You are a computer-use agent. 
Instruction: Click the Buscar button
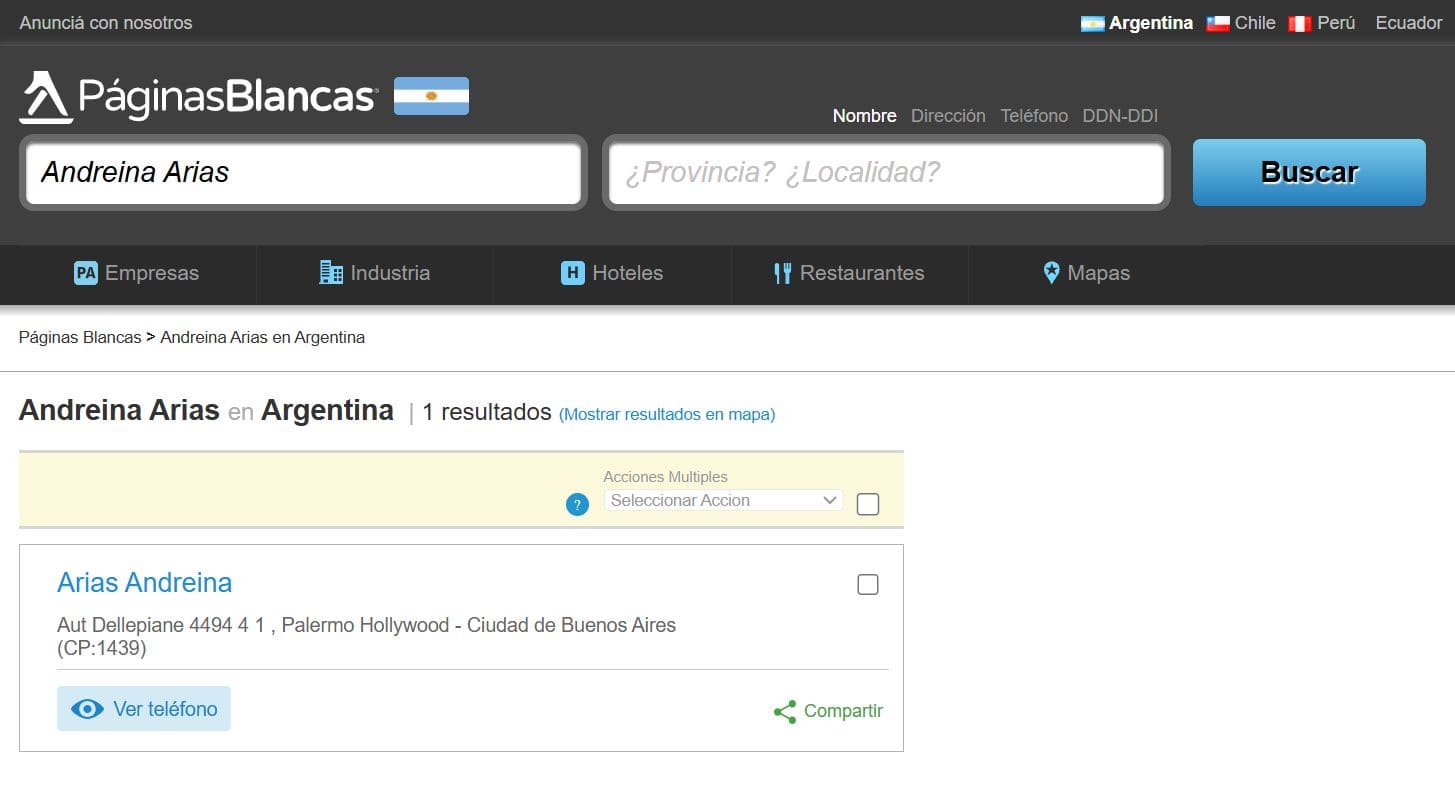tap(1309, 172)
